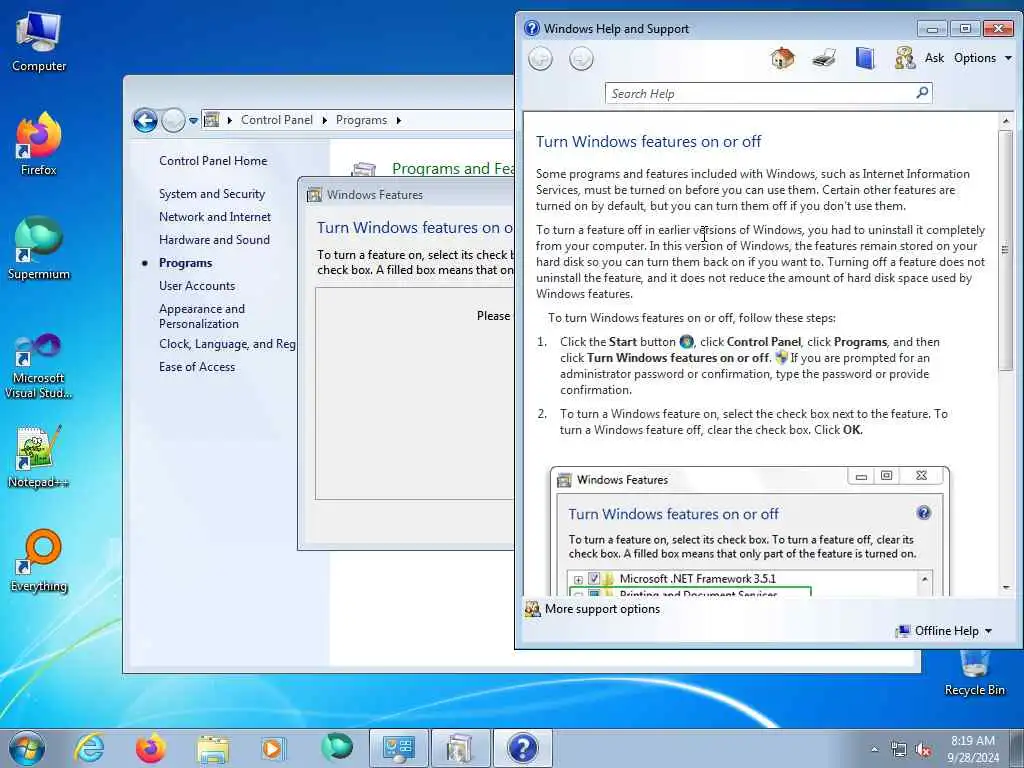Screen dimensions: 1024x768
Task: Open recent pages dropdown in Control Panel
Action: pos(193,121)
